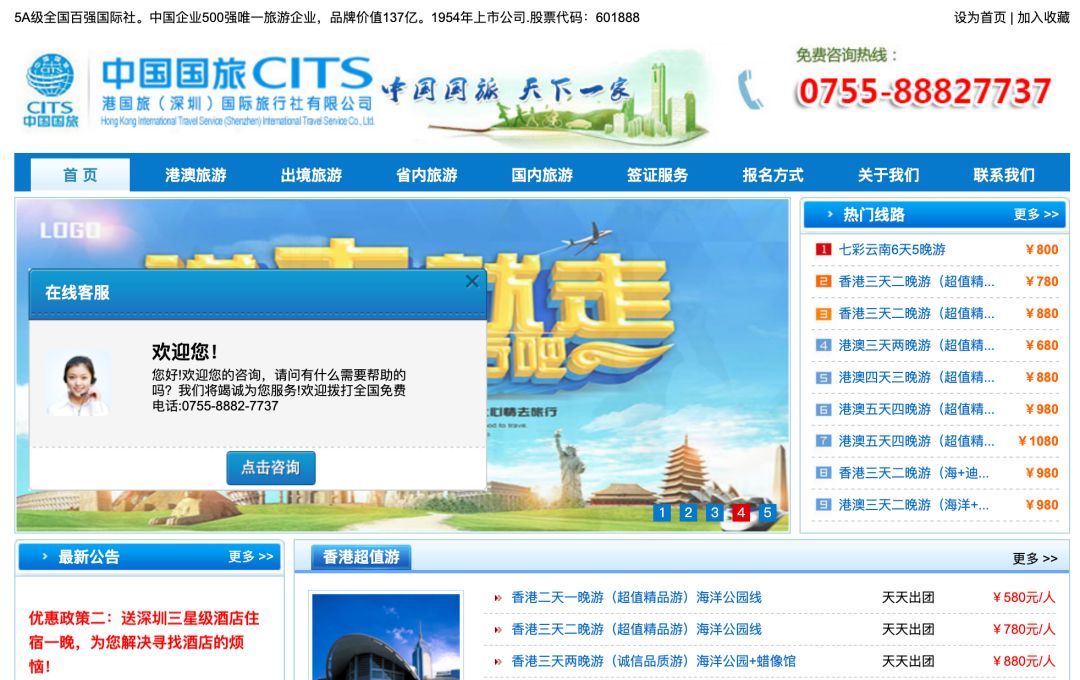
Task: Click red arrow bullet before 香港二天一晚游
Action: (x=497, y=598)
